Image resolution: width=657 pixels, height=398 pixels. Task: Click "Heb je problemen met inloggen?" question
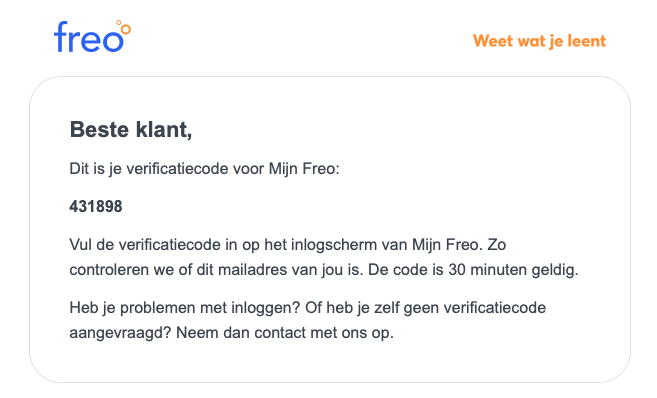click(185, 308)
